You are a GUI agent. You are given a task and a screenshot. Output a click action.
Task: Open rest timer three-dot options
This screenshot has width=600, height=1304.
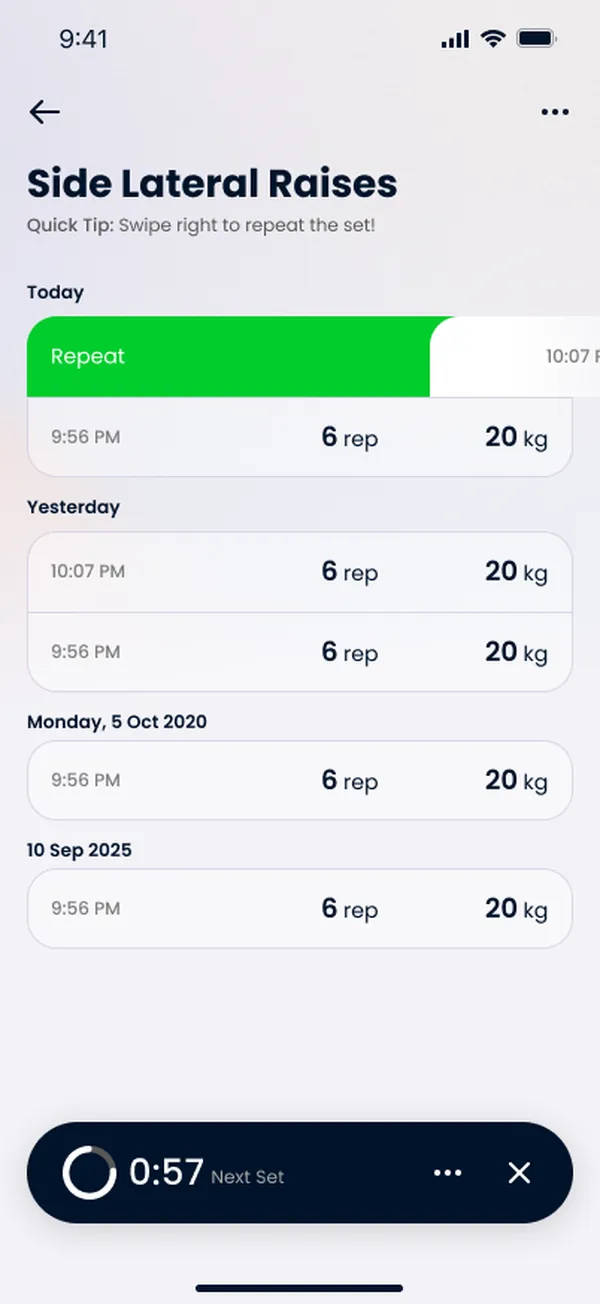pyautogui.click(x=448, y=1173)
